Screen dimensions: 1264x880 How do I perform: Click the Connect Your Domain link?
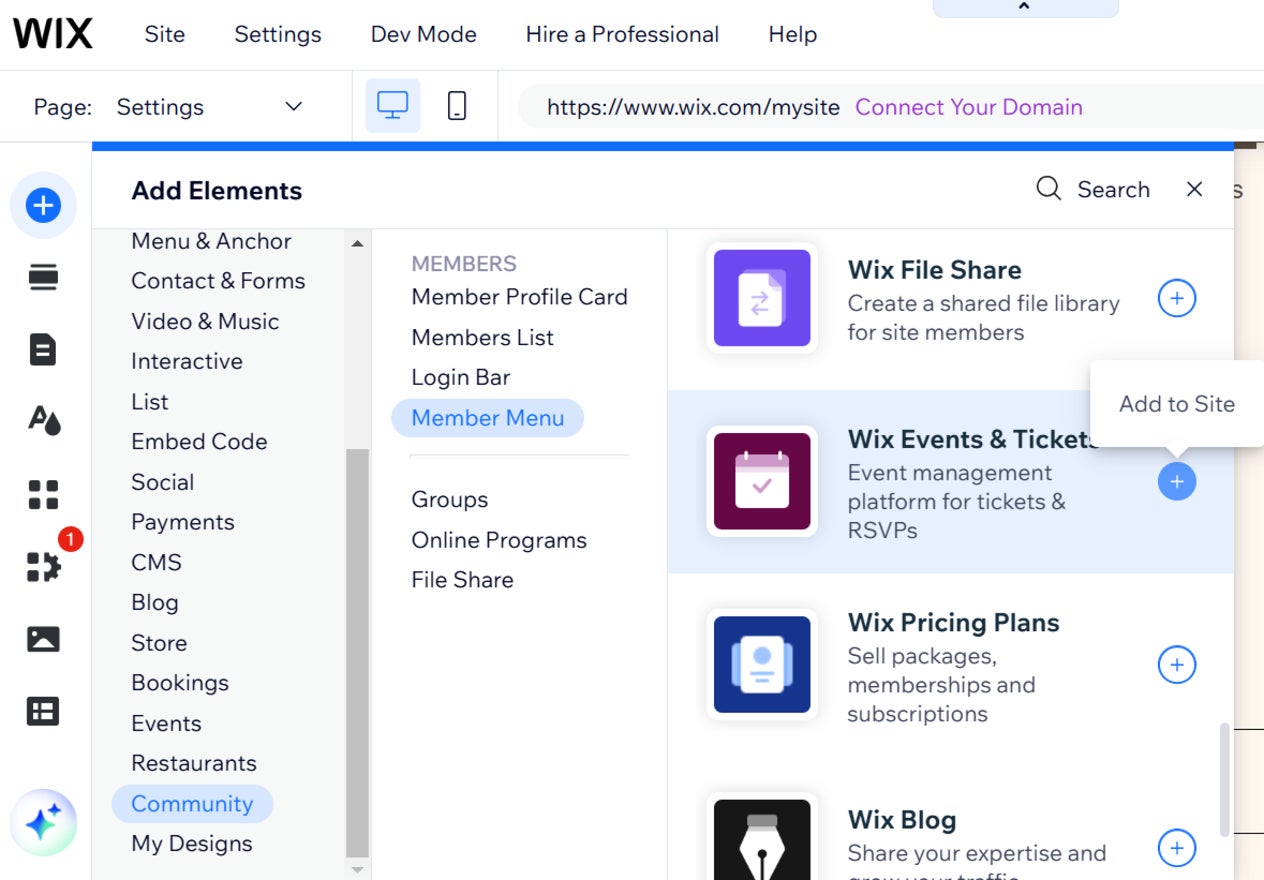(x=969, y=107)
